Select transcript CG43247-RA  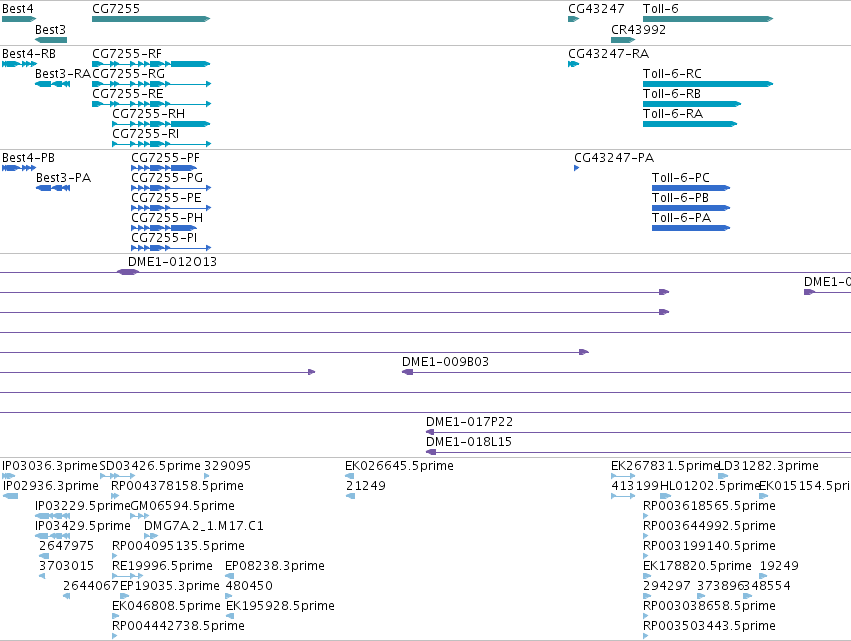pos(574,64)
